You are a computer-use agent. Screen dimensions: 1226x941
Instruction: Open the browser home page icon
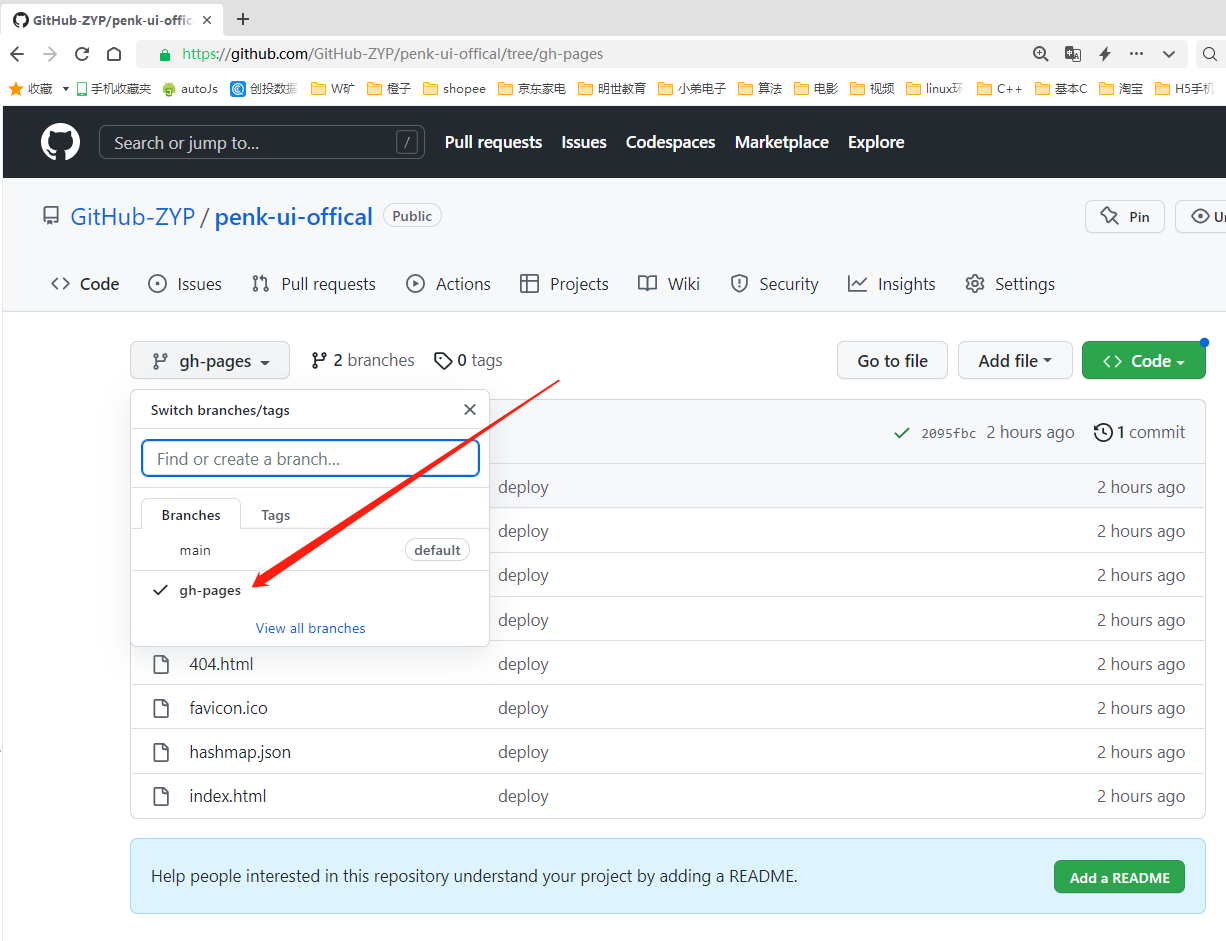coord(114,54)
